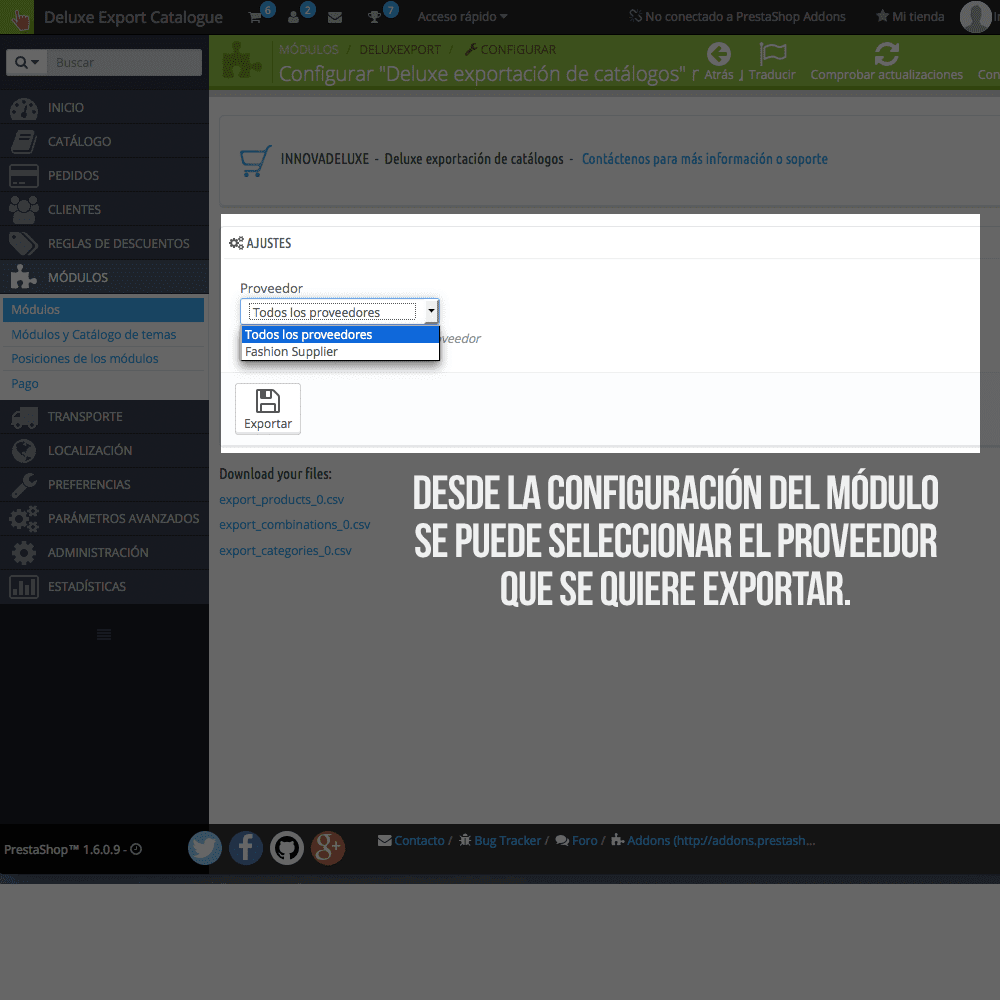Select Todos los proveedores option

341,334
